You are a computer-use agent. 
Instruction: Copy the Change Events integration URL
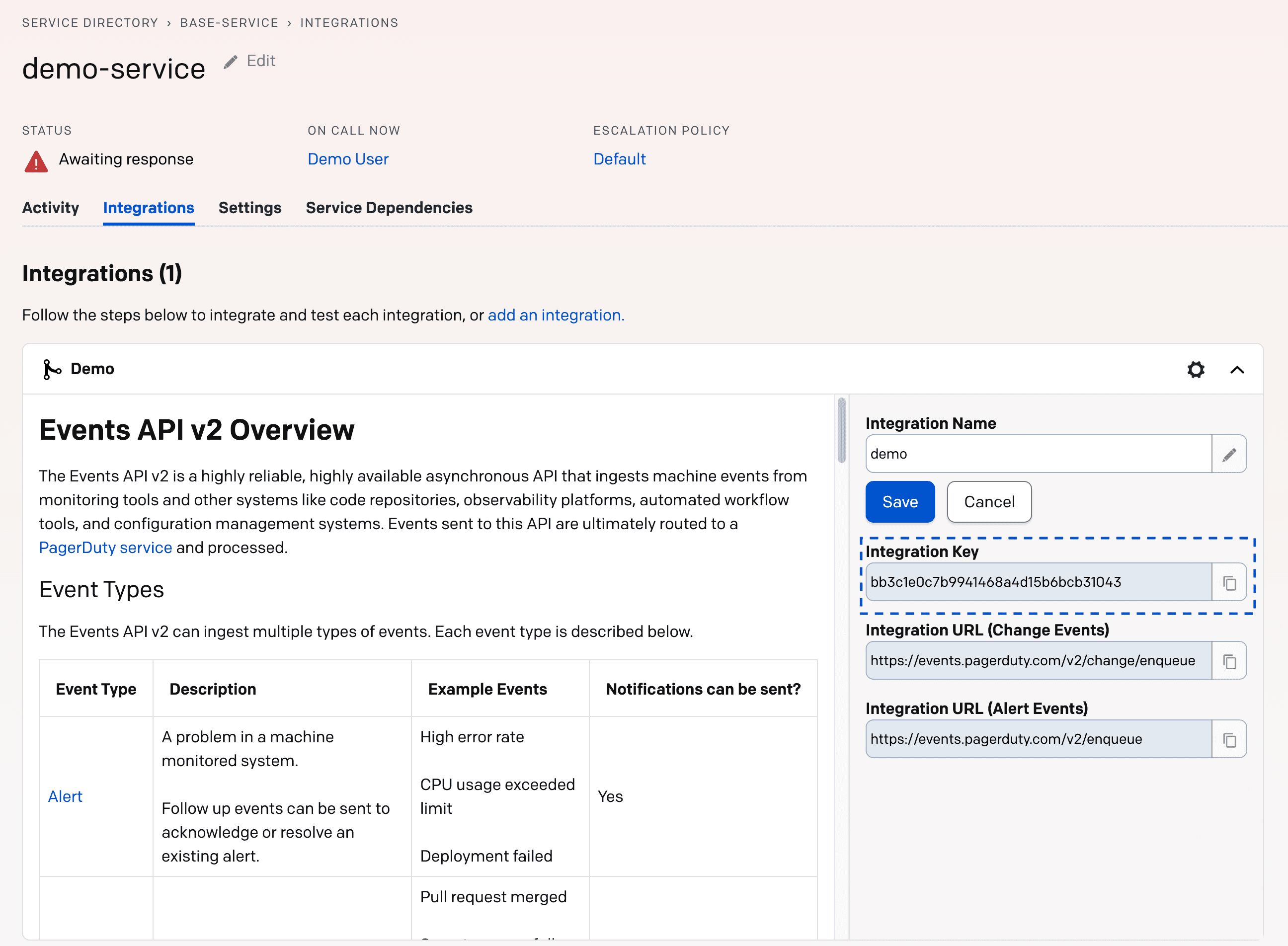click(x=1229, y=661)
